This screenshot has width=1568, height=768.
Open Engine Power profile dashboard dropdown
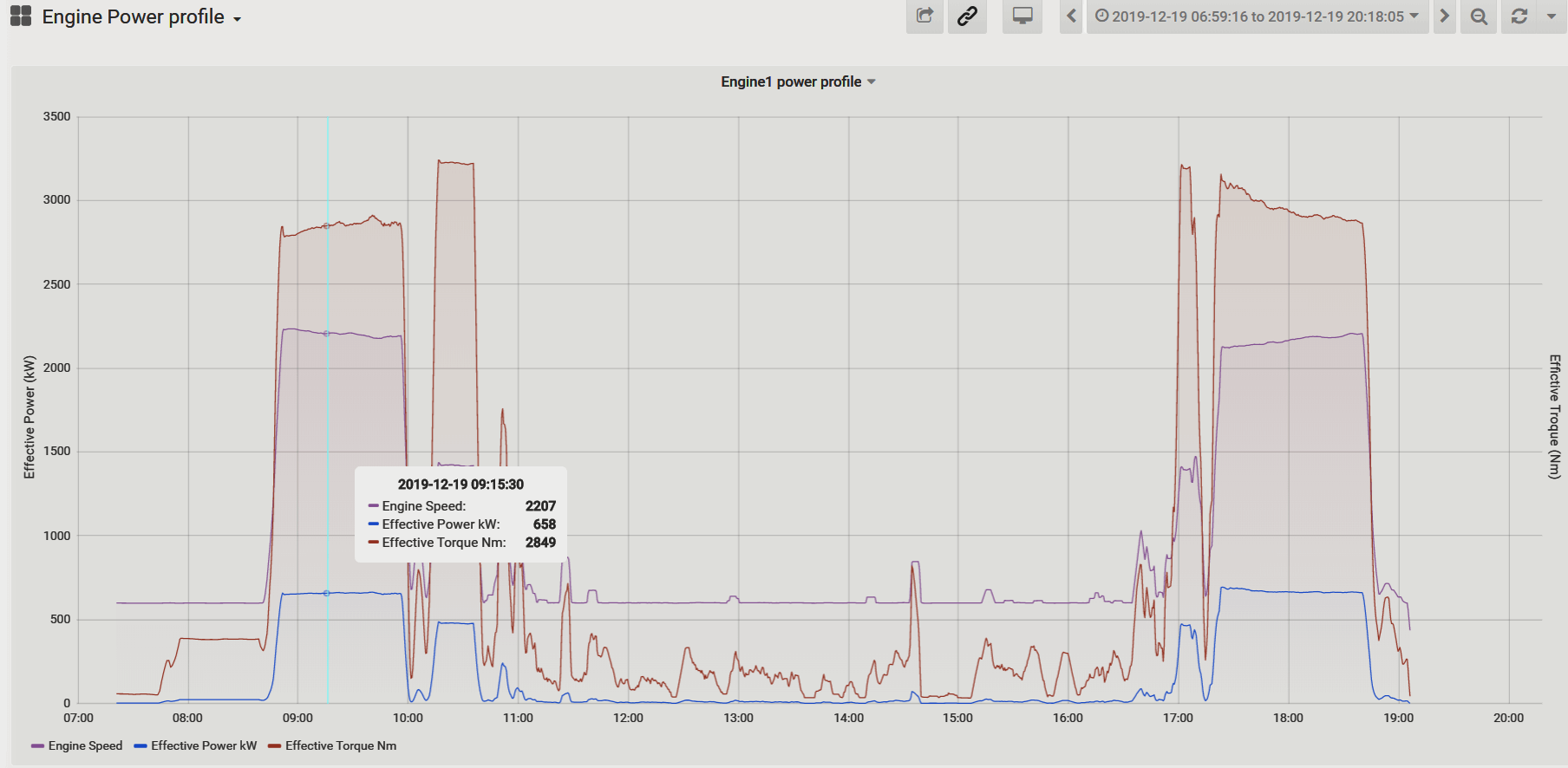click(x=141, y=16)
